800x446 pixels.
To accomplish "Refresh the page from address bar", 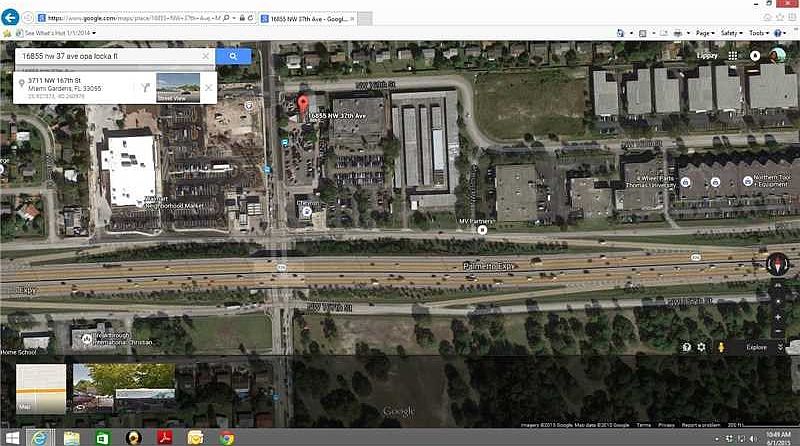I will pos(251,18).
